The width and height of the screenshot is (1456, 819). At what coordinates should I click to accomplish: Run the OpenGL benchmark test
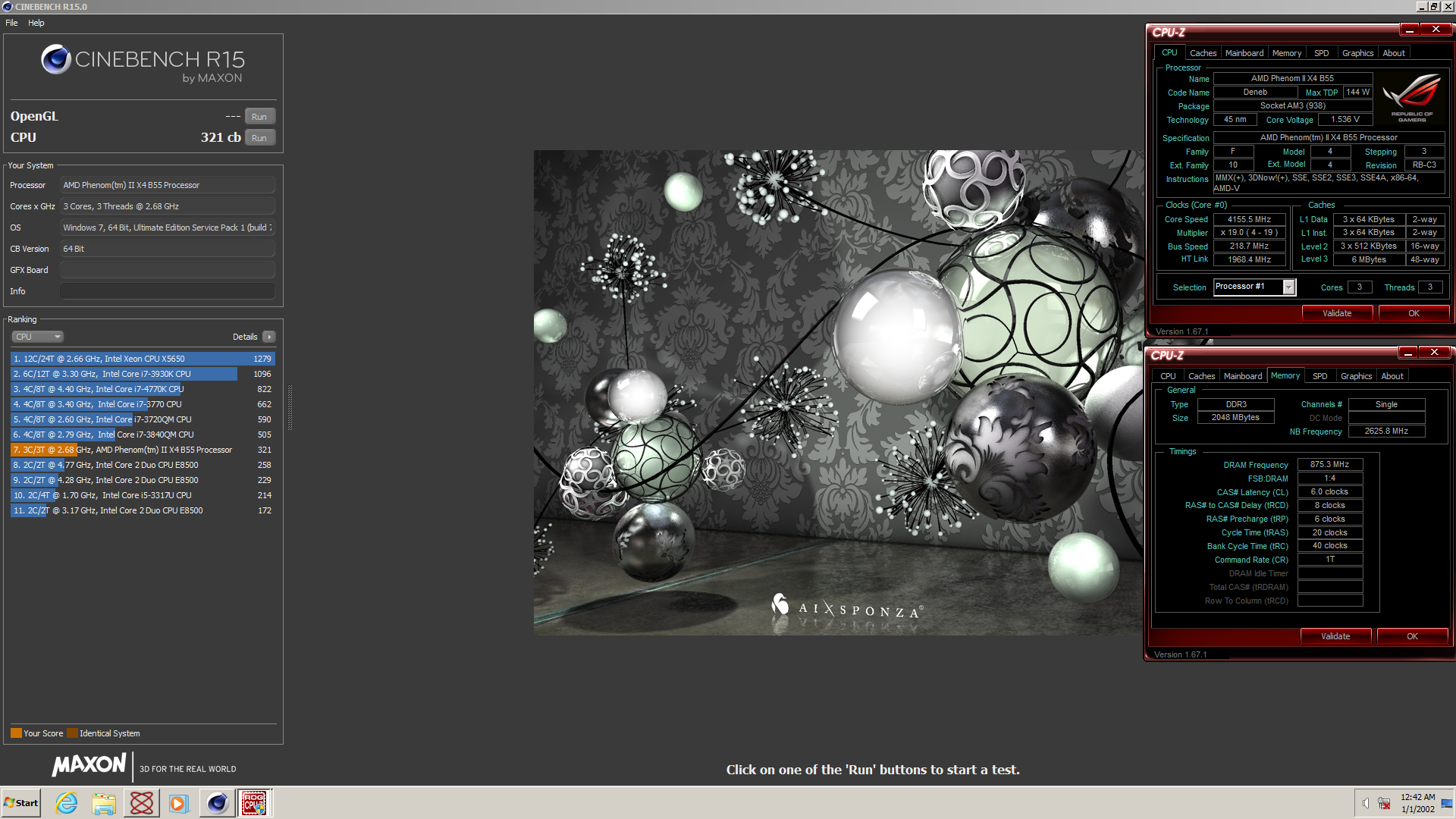[259, 117]
